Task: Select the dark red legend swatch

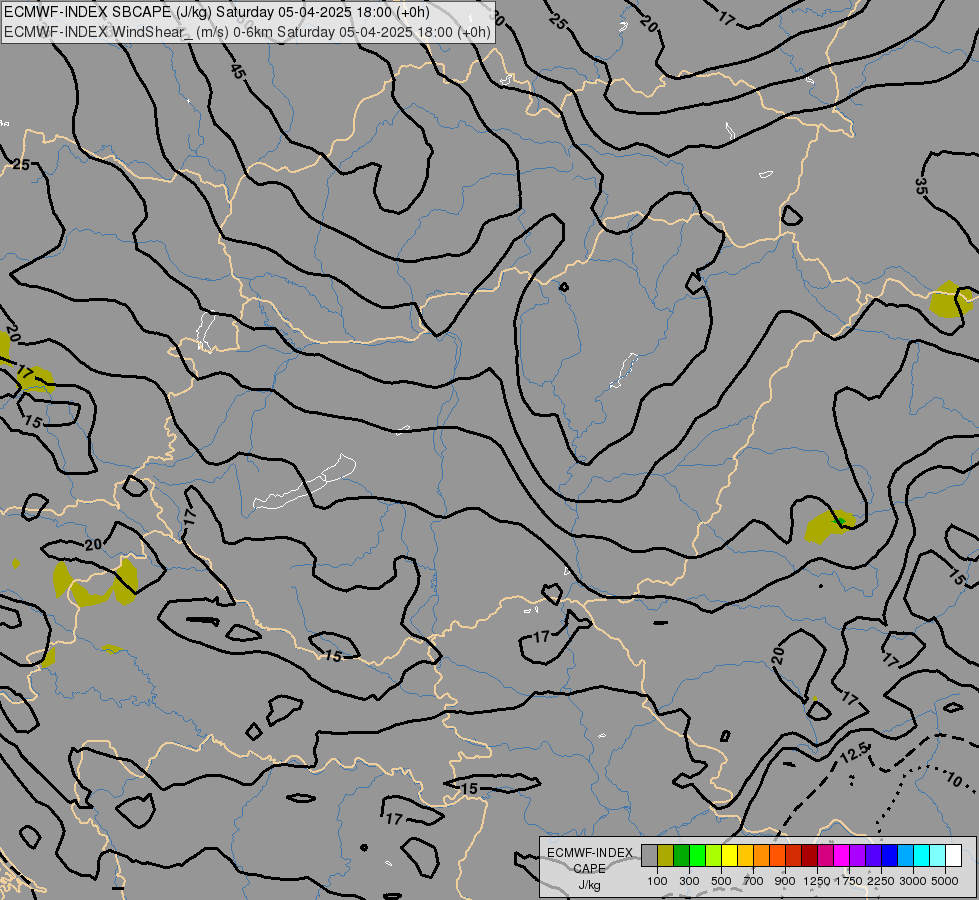Action: (x=809, y=856)
